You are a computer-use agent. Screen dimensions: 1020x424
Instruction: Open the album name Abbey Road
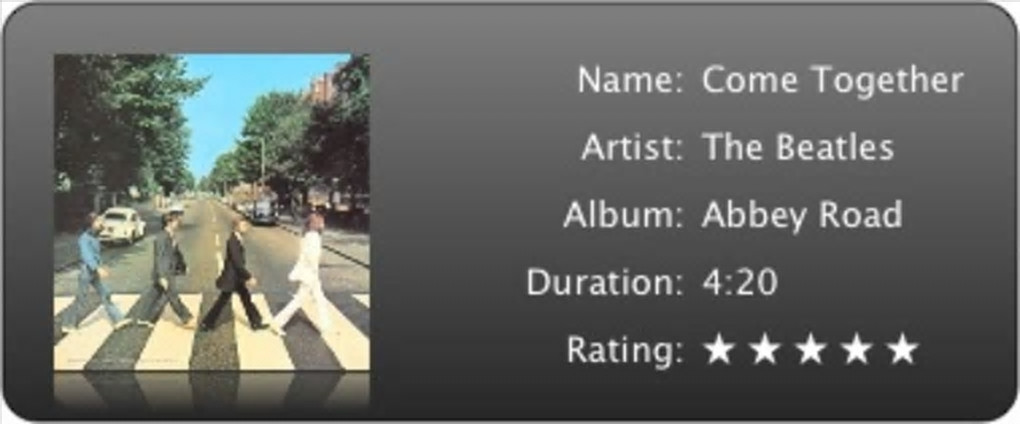click(802, 216)
